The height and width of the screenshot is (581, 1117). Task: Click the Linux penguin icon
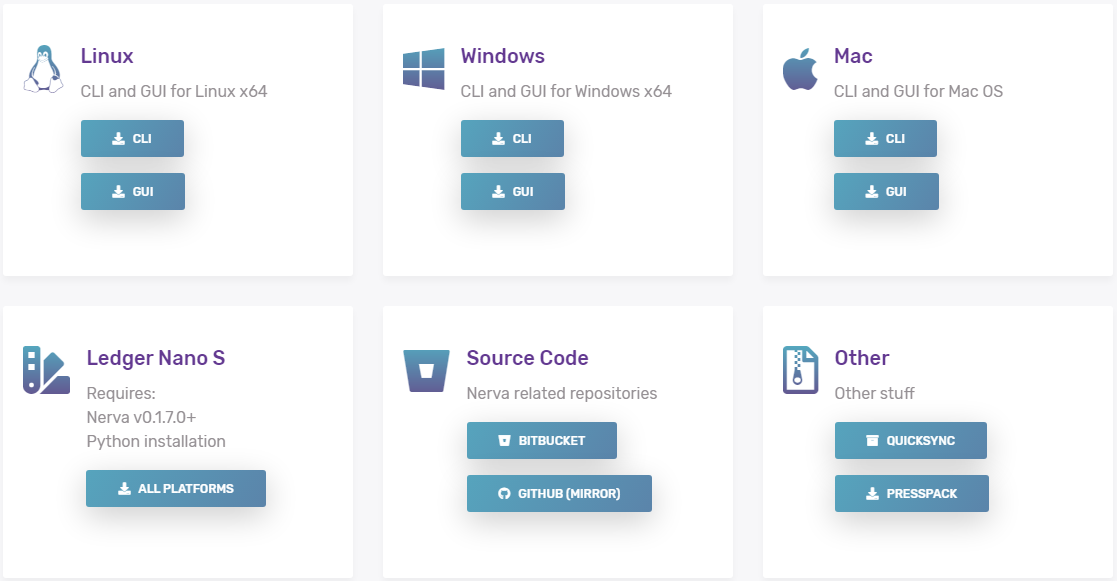(x=43, y=69)
